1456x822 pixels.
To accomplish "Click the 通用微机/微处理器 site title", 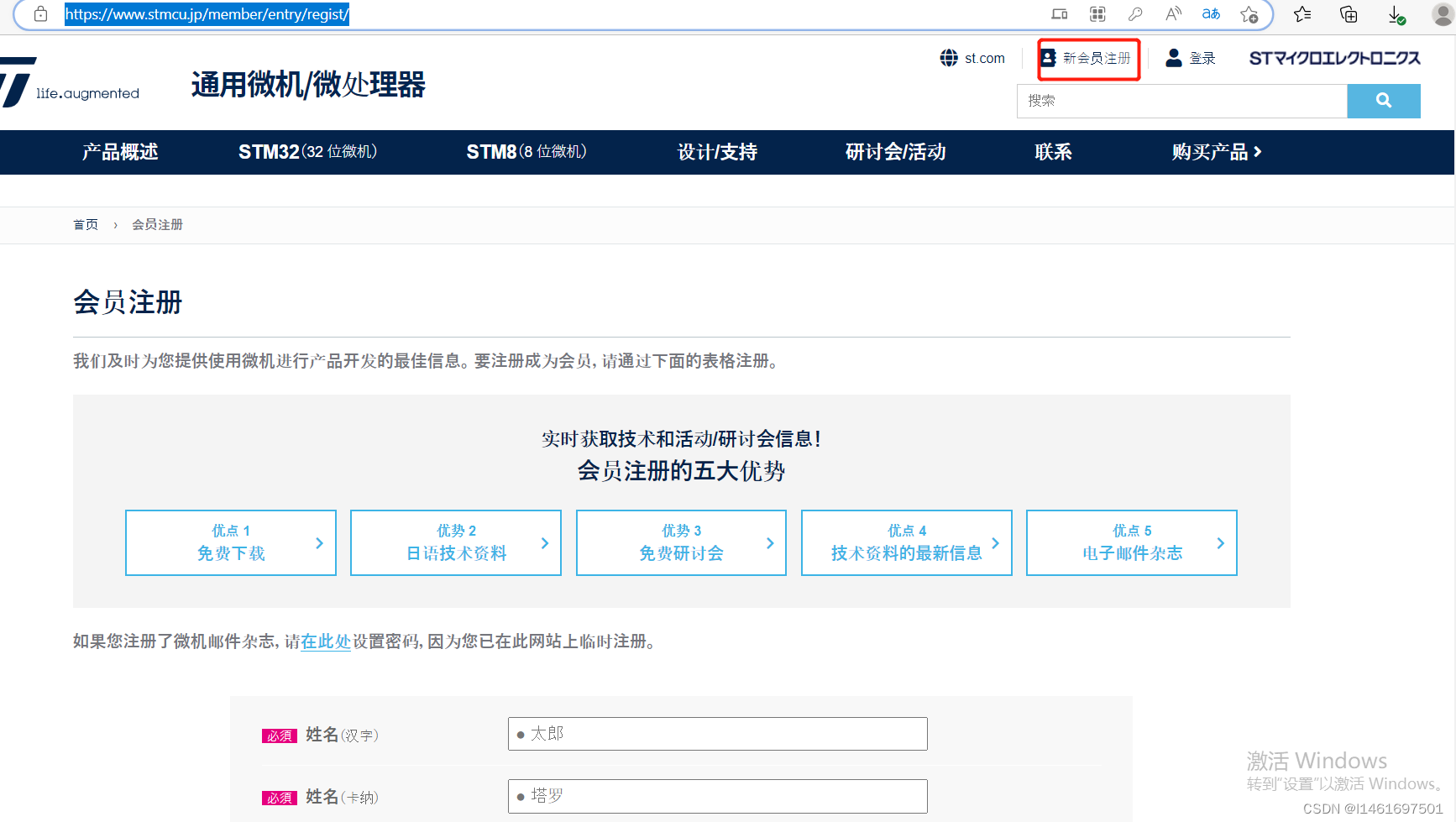I will point(308,85).
